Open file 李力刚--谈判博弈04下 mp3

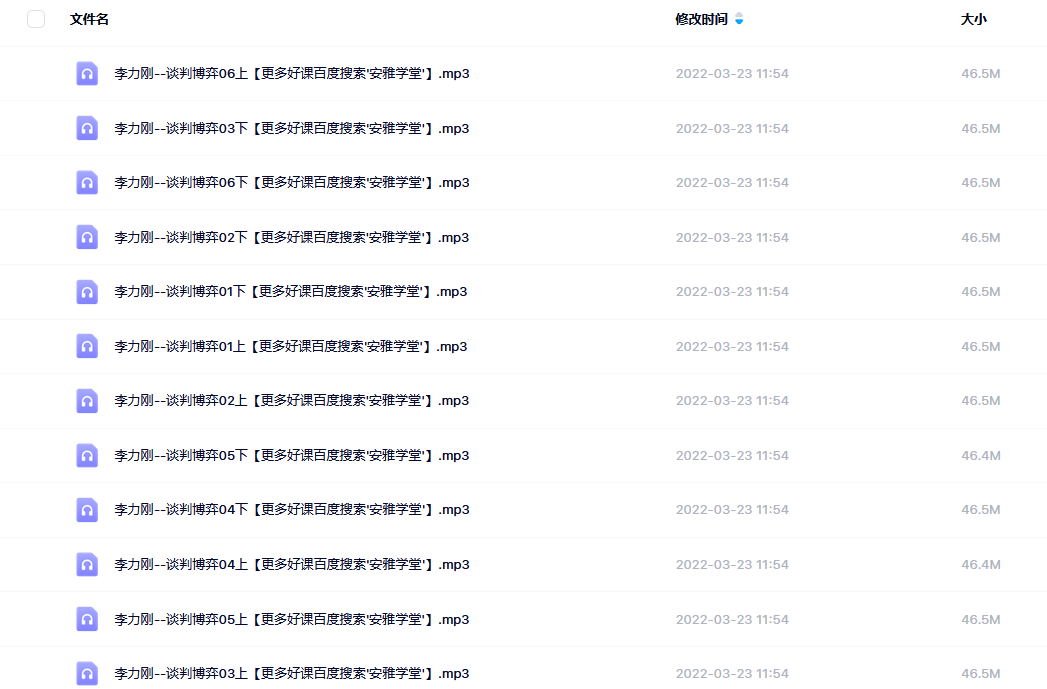tap(292, 509)
